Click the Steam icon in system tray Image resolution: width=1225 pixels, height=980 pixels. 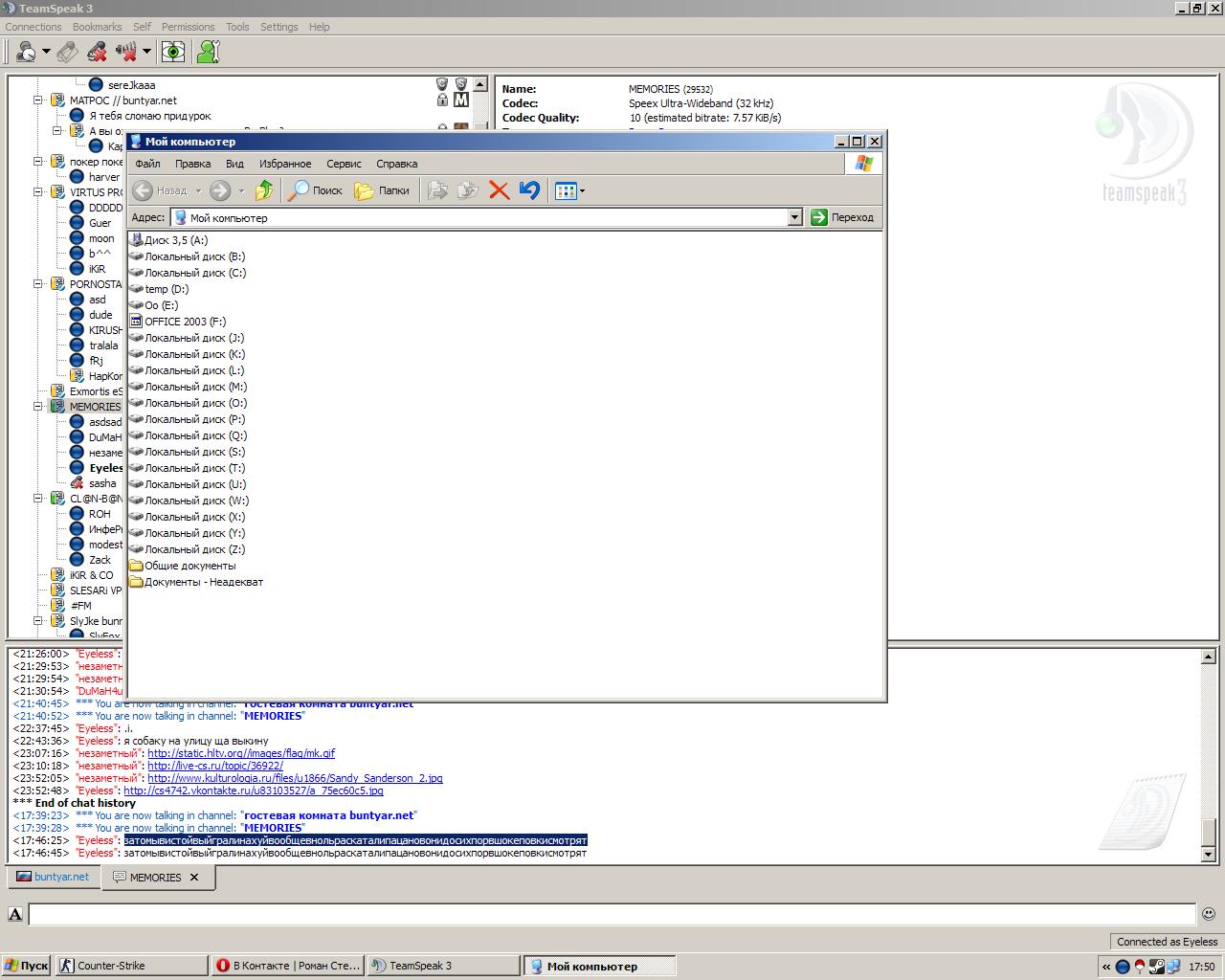[1157, 967]
